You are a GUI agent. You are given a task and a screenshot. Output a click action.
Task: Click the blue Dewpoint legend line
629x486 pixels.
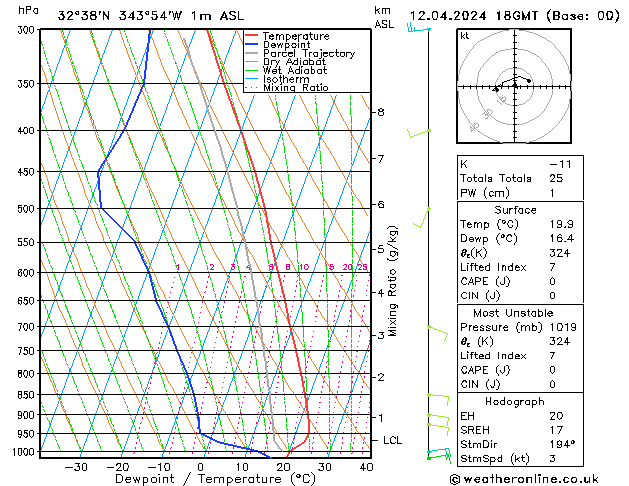[x=251, y=45]
